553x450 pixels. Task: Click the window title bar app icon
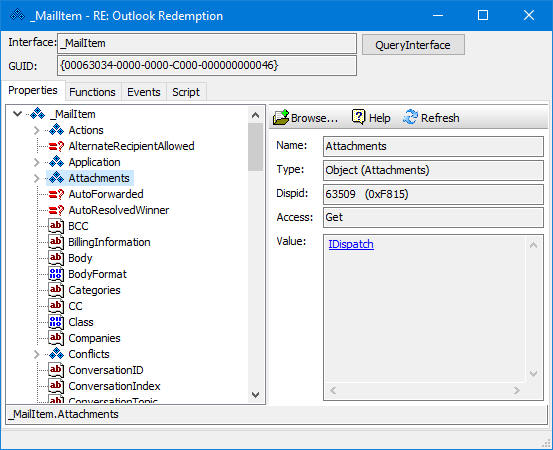pos(17,15)
